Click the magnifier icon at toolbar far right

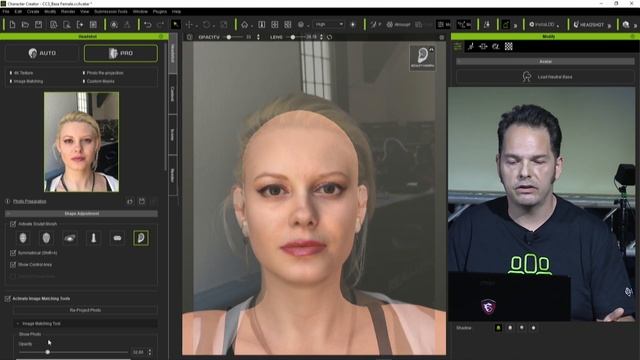pos(626,25)
